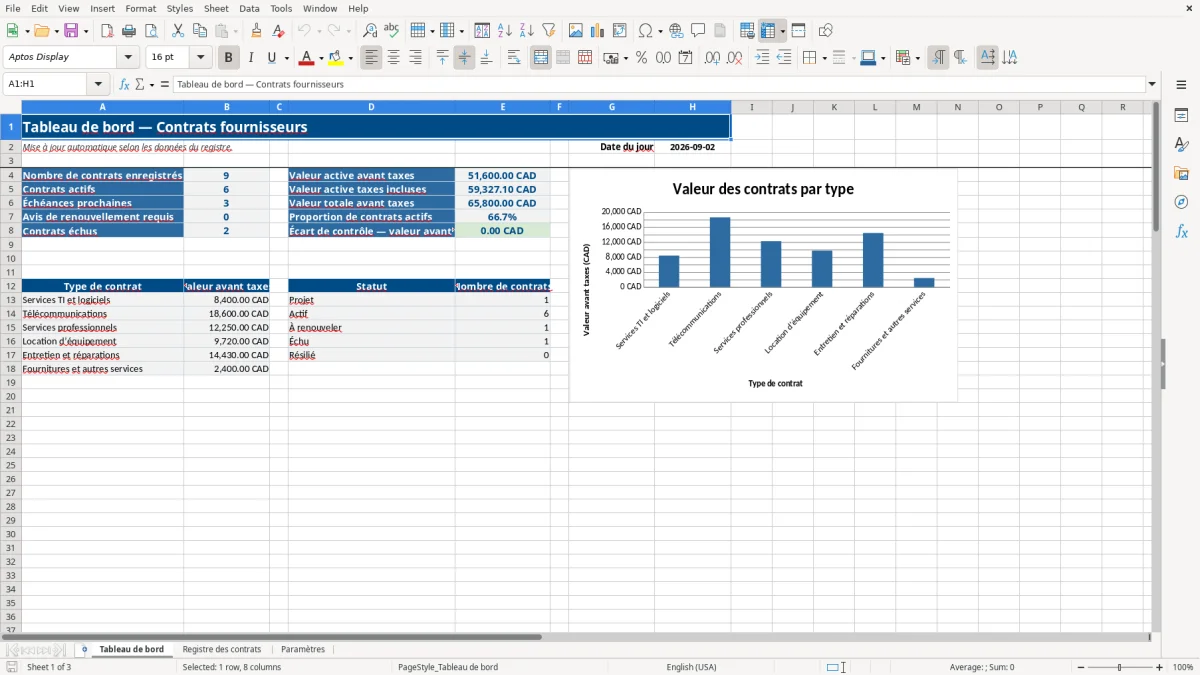This screenshot has height=675, width=1200.
Task: Click zoom in plus button
Action: tap(1160, 667)
